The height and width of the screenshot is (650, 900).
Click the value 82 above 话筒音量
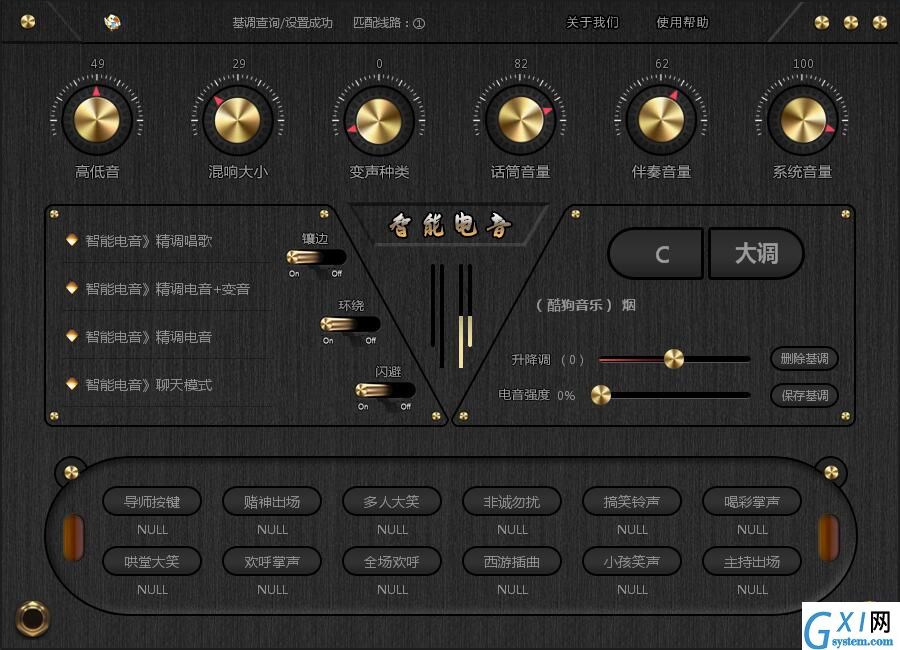tap(521, 64)
